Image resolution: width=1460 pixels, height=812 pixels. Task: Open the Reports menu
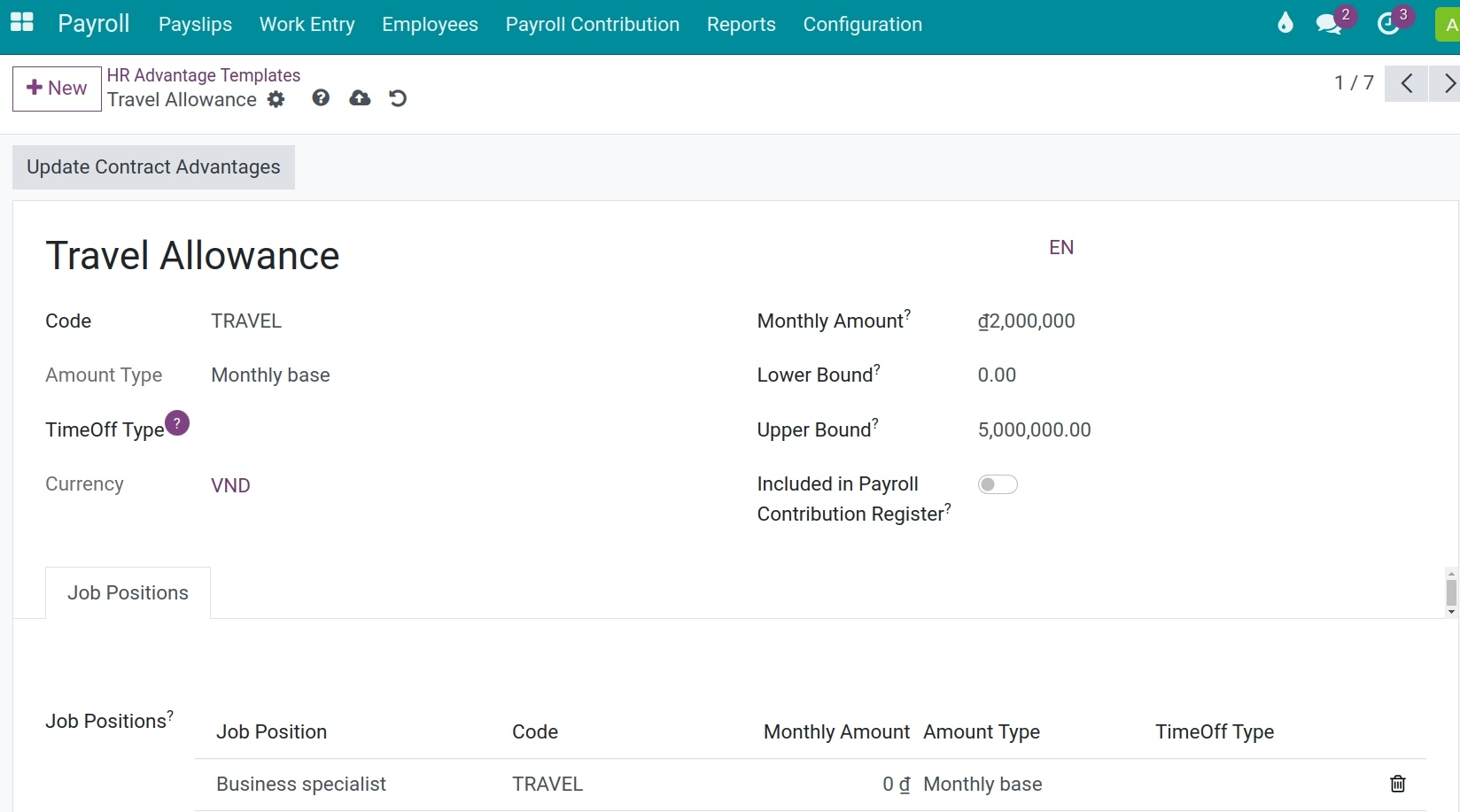point(742,24)
